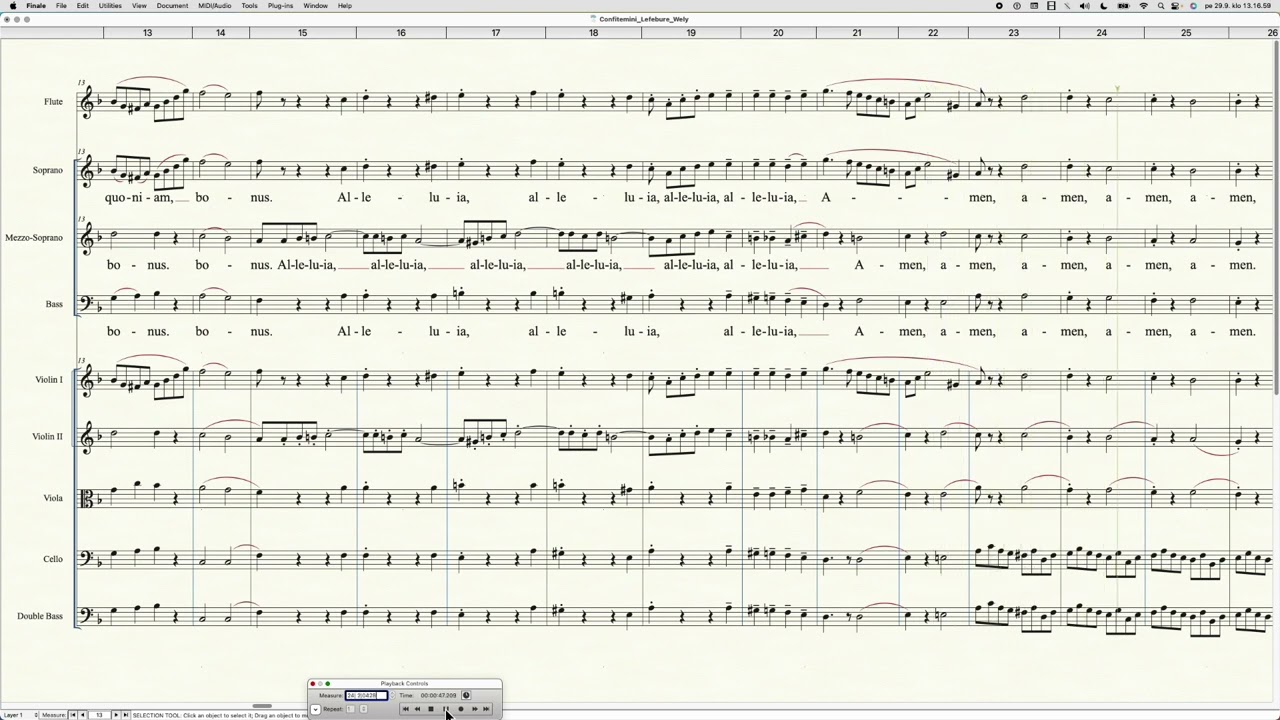Pause playback in Playback Controls
Image resolution: width=1280 pixels, height=720 pixels.
point(446,709)
